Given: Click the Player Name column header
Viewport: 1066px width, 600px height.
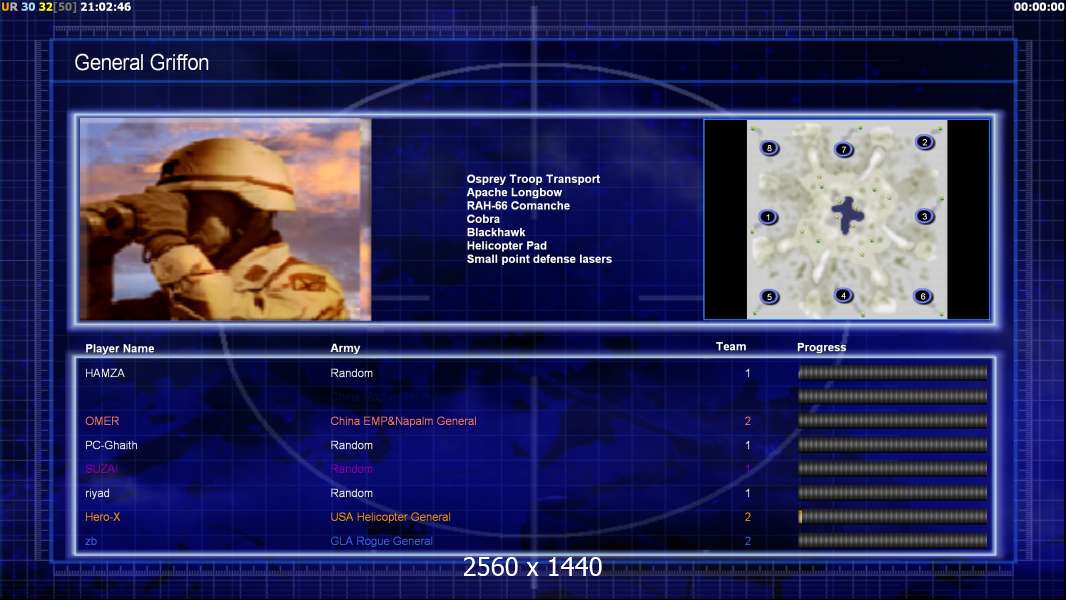Looking at the screenshot, I should (x=120, y=349).
